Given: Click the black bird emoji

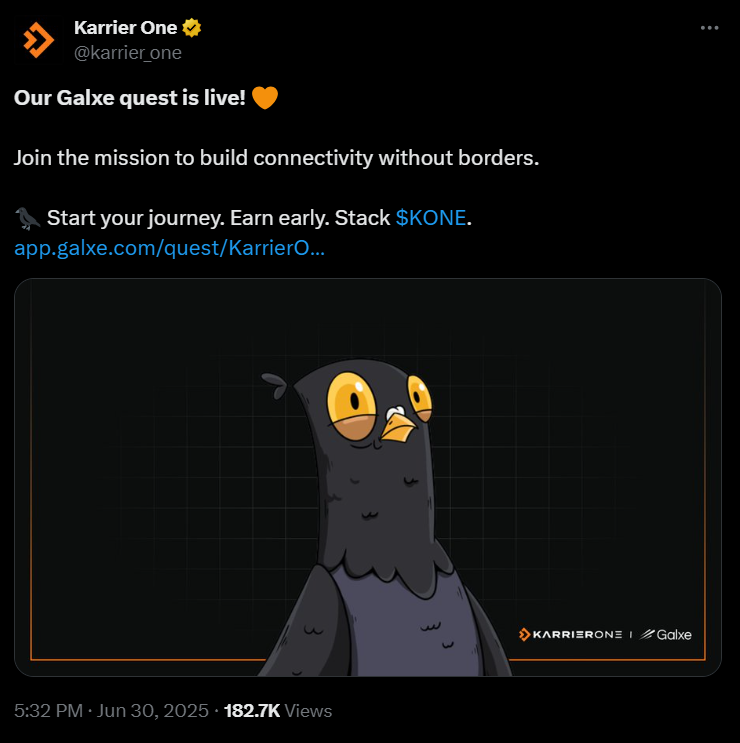Looking at the screenshot, I should 27,218.
